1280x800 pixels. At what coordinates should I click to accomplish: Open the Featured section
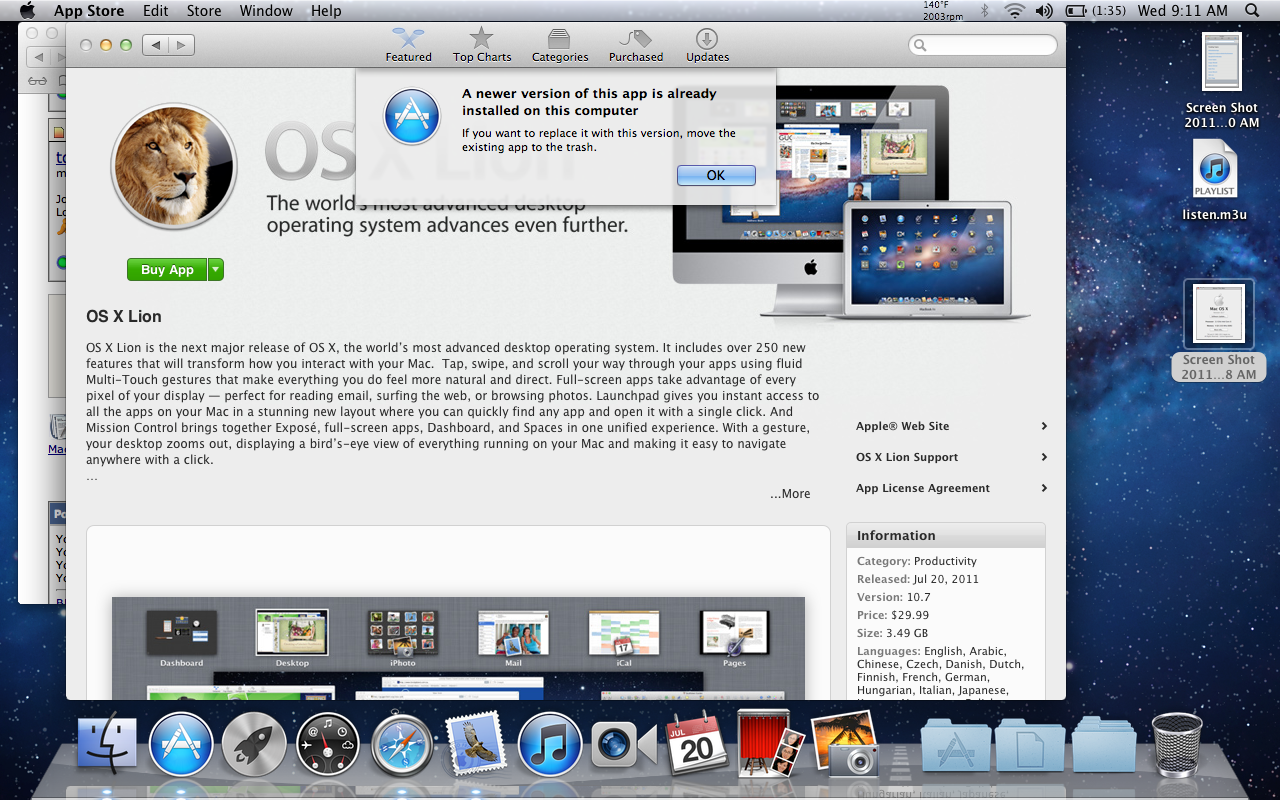[408, 45]
